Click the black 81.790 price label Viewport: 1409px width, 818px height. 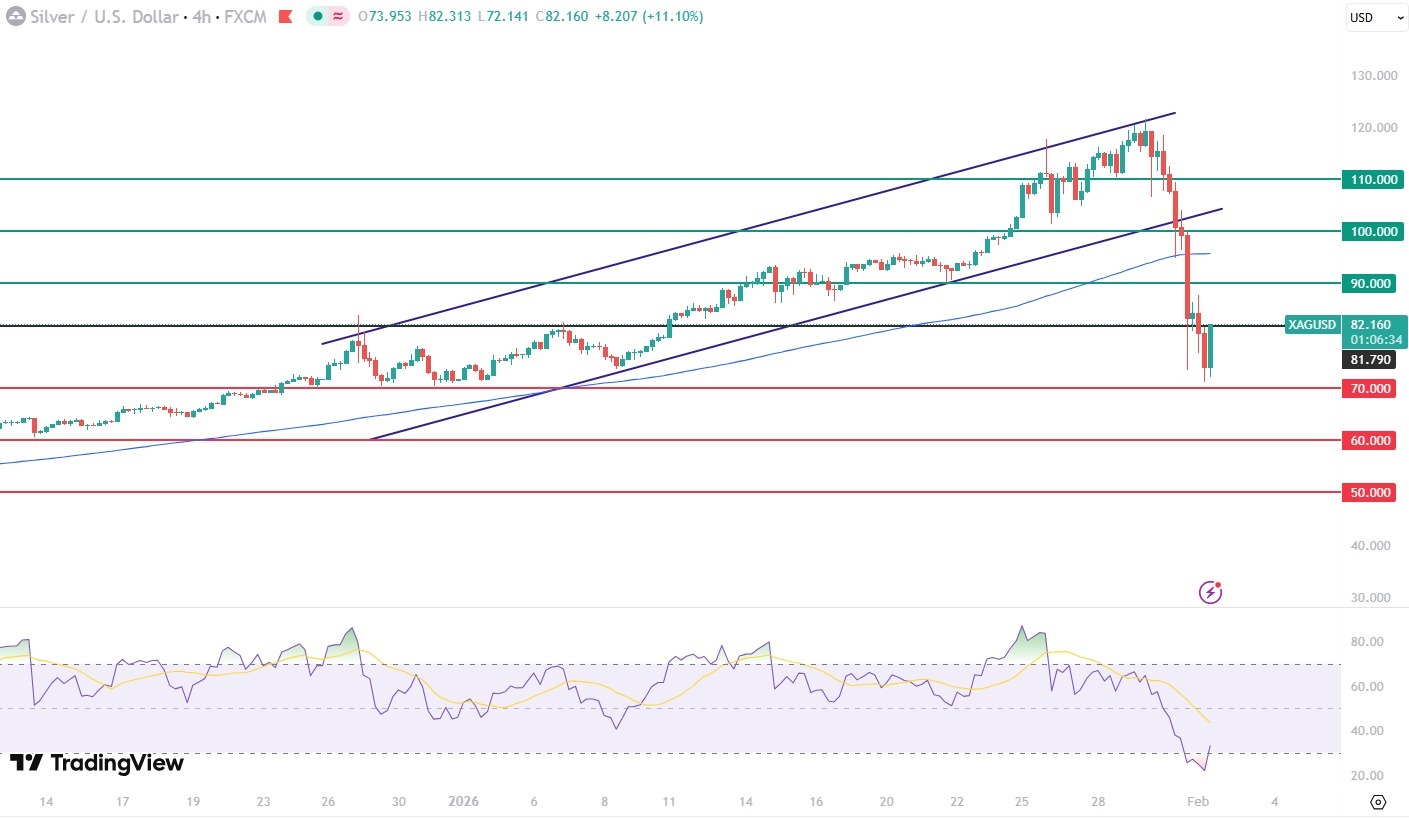[1369, 360]
